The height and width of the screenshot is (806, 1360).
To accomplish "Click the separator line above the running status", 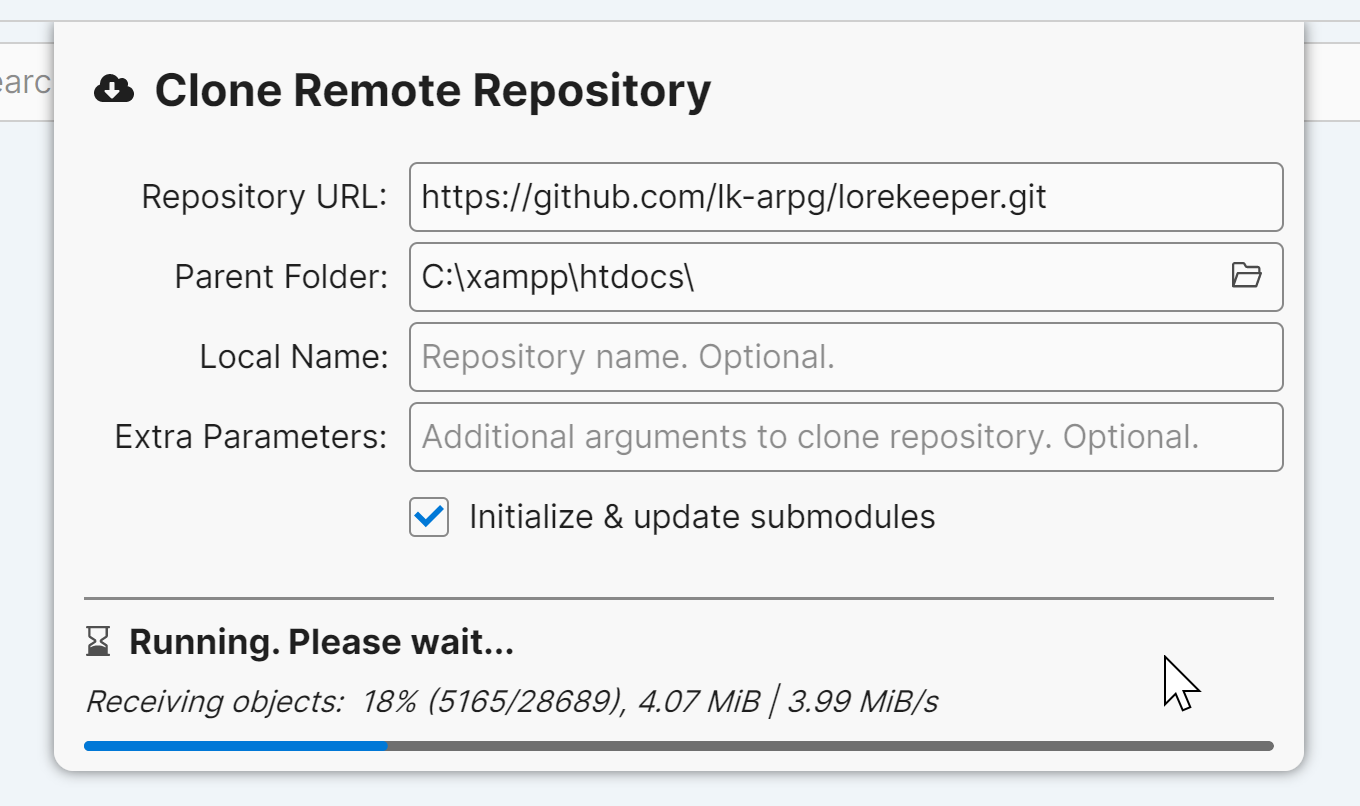I will coord(678,598).
